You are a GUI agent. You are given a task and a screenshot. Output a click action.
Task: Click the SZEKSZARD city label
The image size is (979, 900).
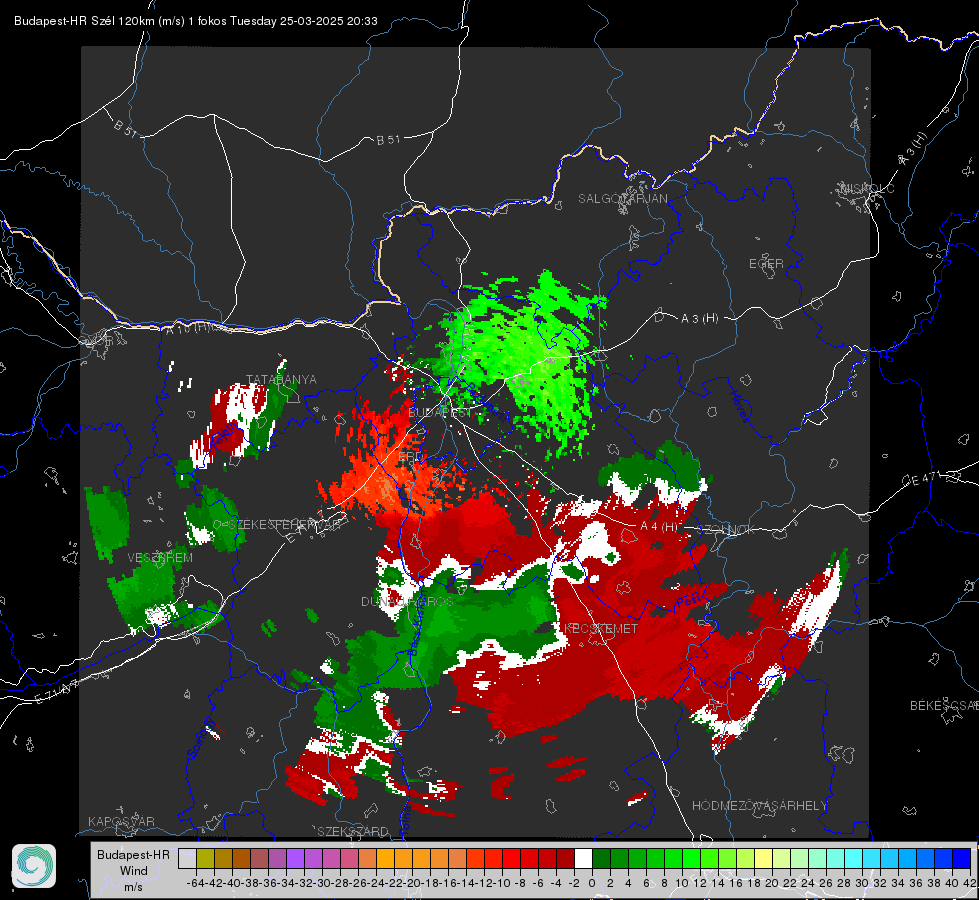(353, 831)
